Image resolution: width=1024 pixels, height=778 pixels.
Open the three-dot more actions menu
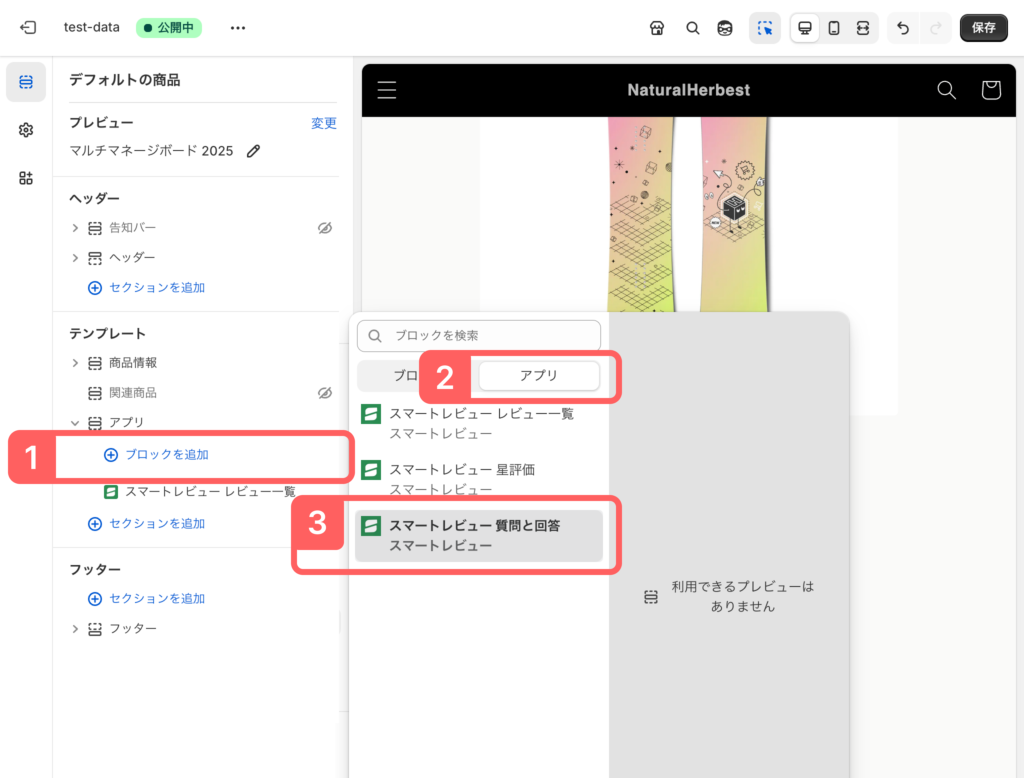coord(237,28)
